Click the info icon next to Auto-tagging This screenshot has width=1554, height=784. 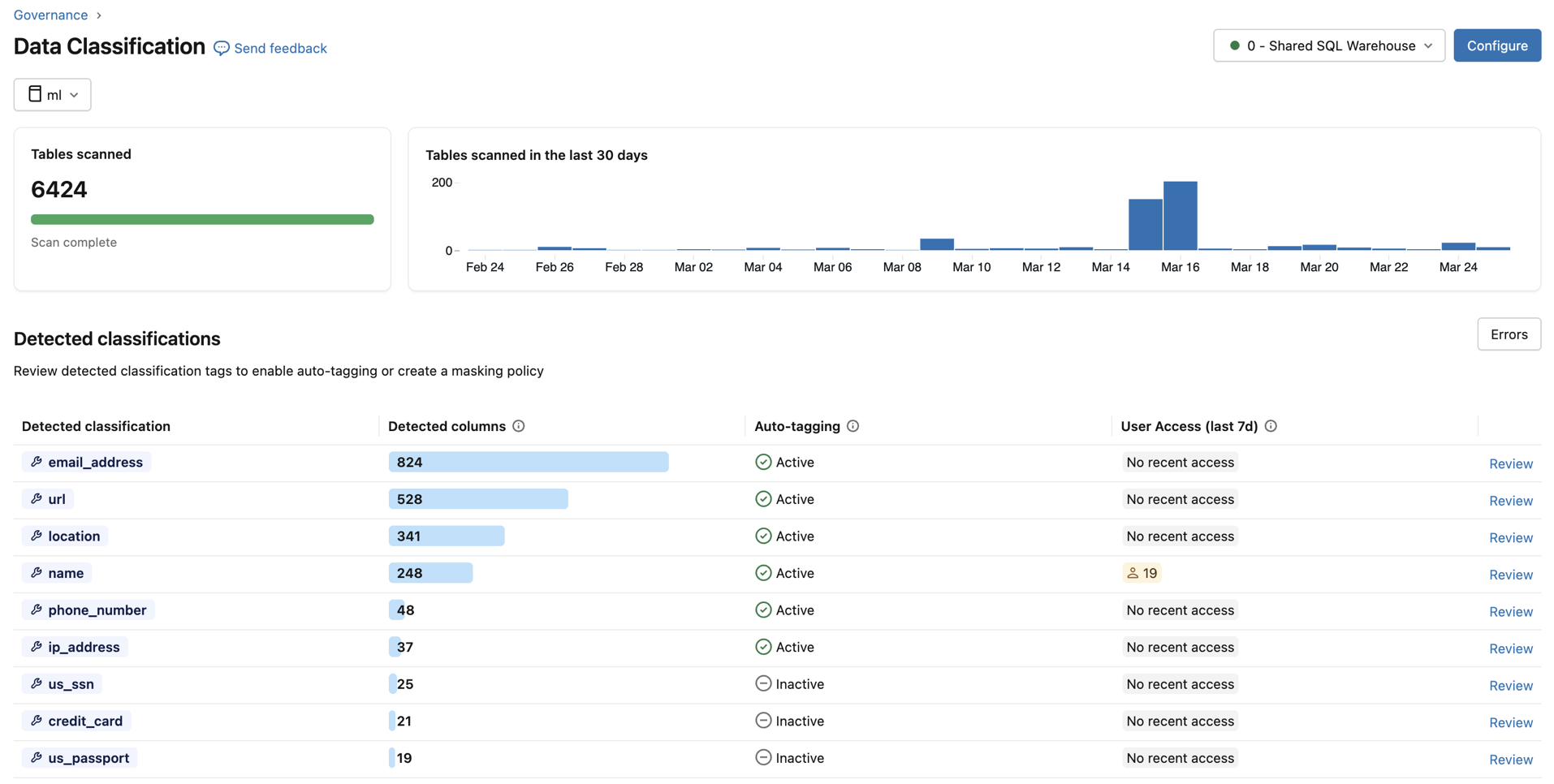853,425
